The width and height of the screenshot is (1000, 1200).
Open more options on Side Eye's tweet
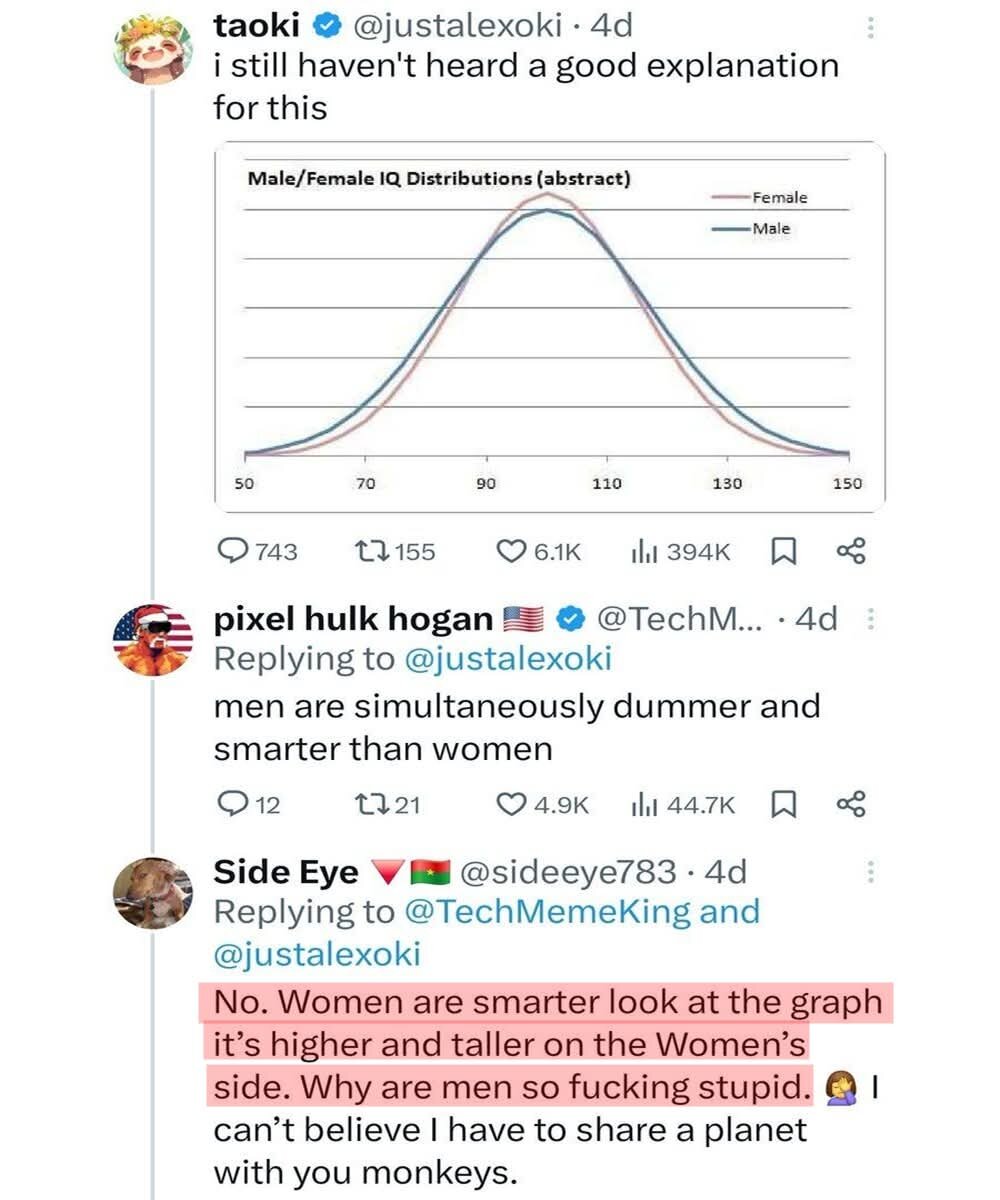[x=870, y=873]
